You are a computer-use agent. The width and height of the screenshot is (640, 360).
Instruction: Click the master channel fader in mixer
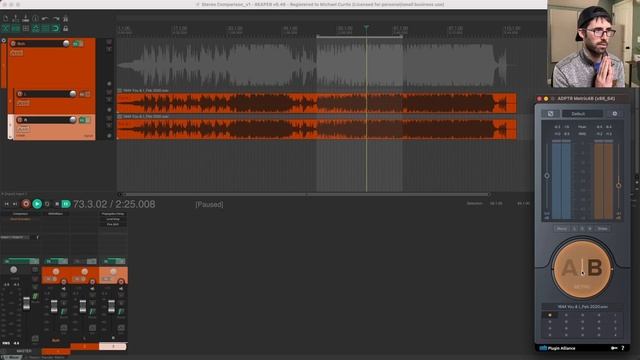[26, 304]
